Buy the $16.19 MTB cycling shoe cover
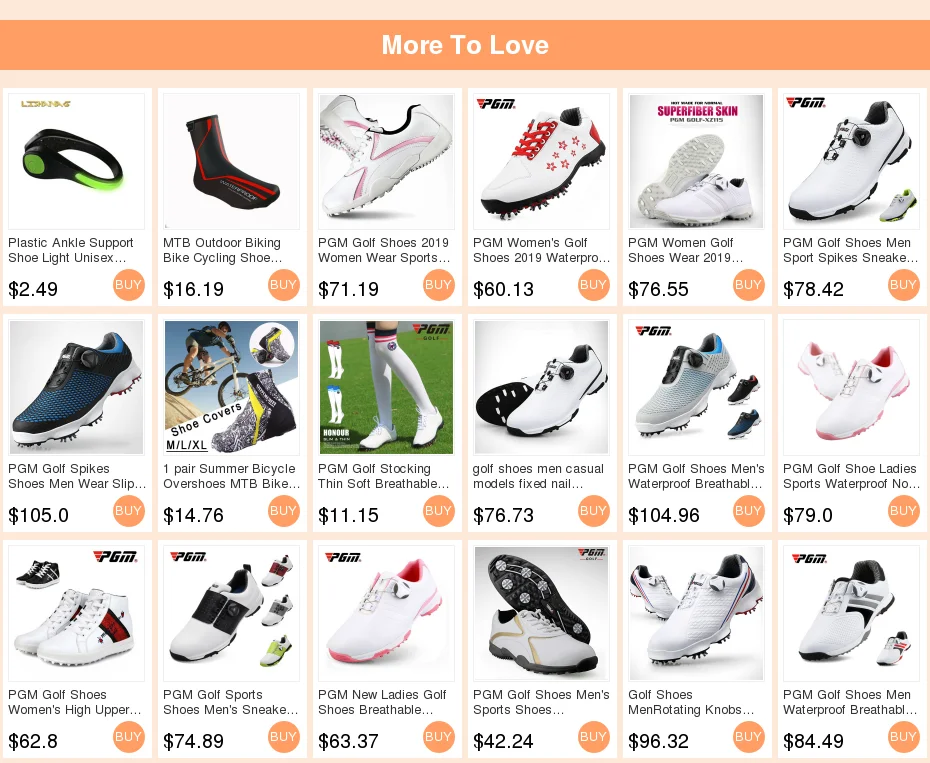Screen dimensions: 930x763 284,285
